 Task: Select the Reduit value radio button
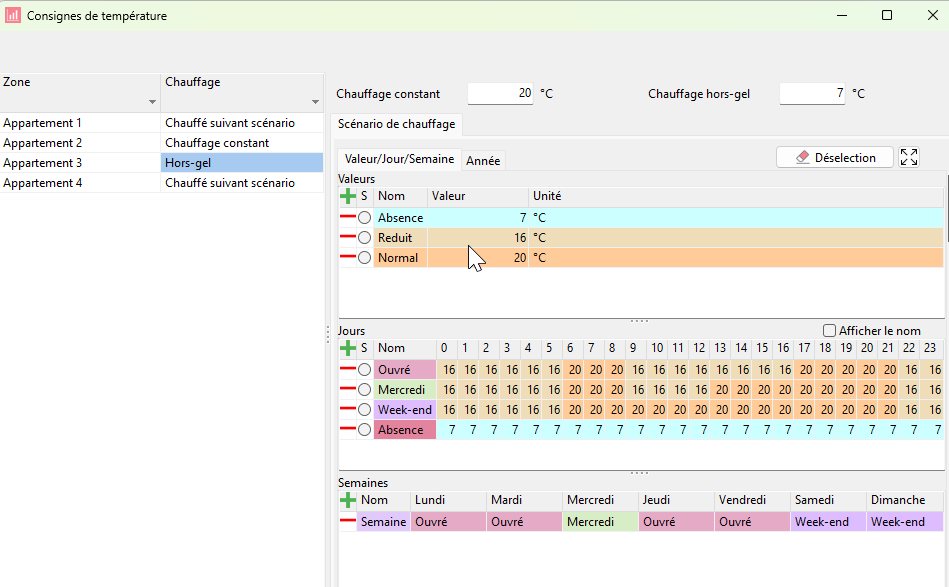point(365,238)
